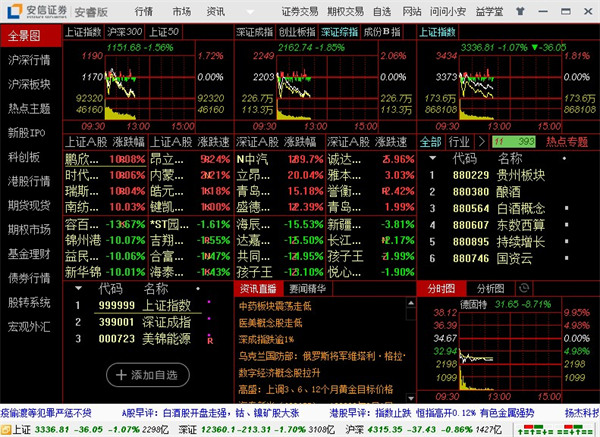This screenshot has width=600, height=437.
Task: Open ticker headline A股早评 白酒股开盘走强
Action: [x=211, y=413]
